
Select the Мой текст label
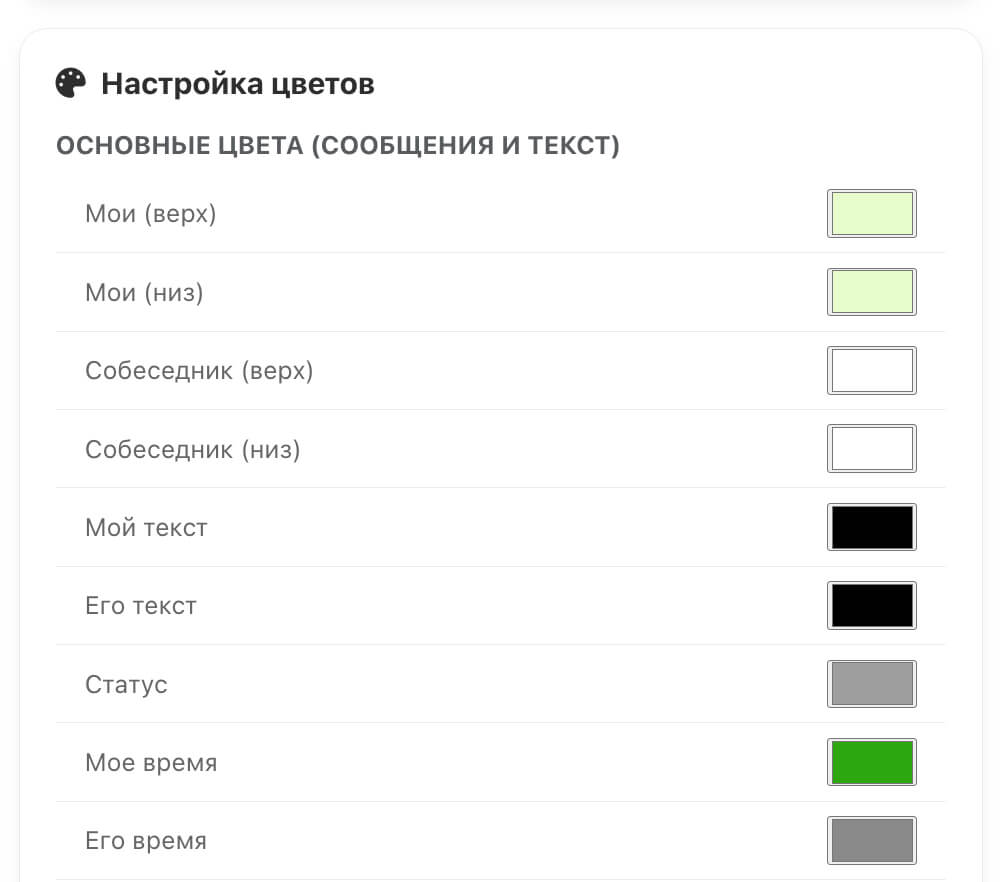pyautogui.click(x=146, y=527)
